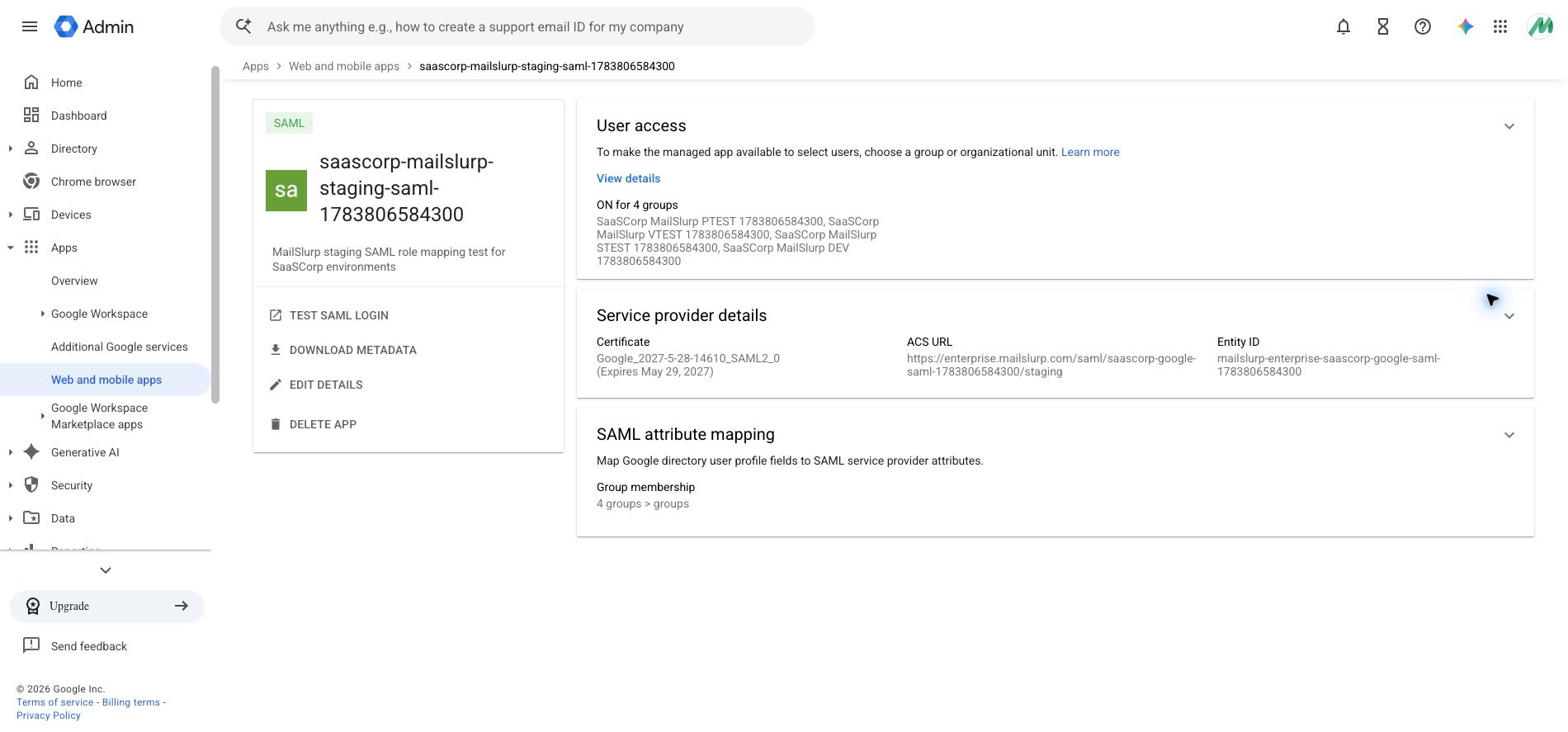The height and width of the screenshot is (732, 1568).
Task: Click the Data folder icon
Action: pyautogui.click(x=31, y=518)
